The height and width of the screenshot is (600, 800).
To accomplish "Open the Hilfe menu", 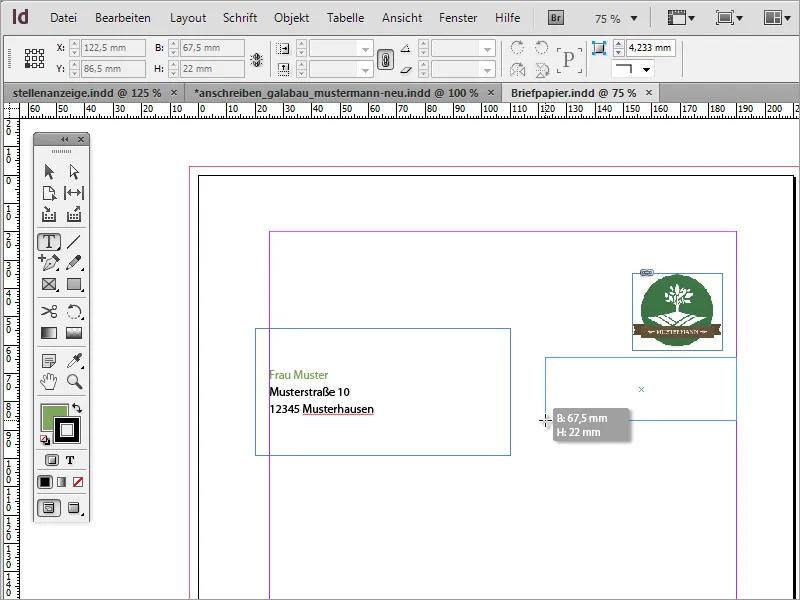I will click(x=507, y=18).
